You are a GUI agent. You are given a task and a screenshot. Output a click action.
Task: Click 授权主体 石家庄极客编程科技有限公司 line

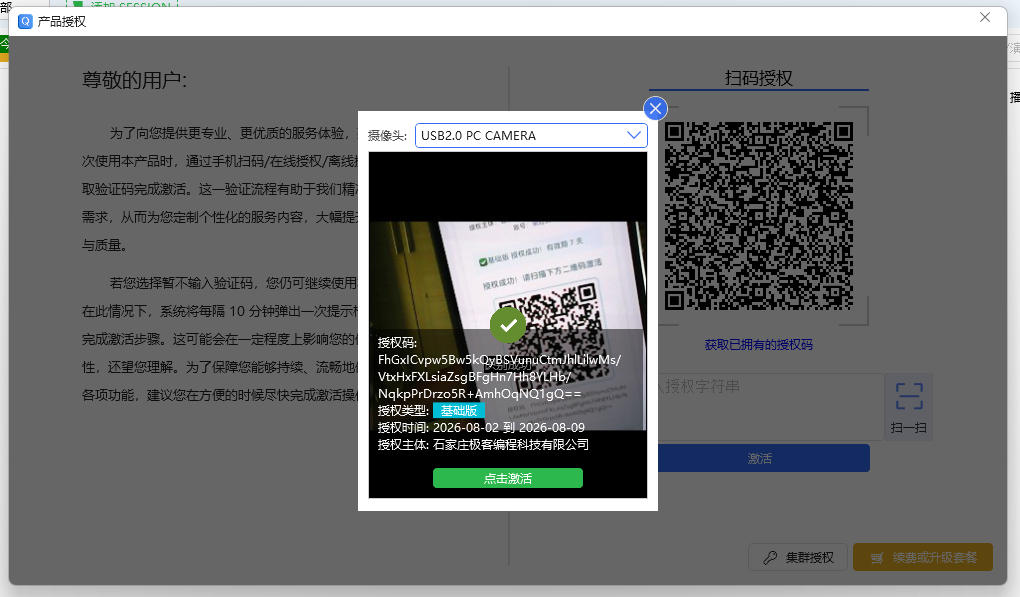(x=483, y=444)
